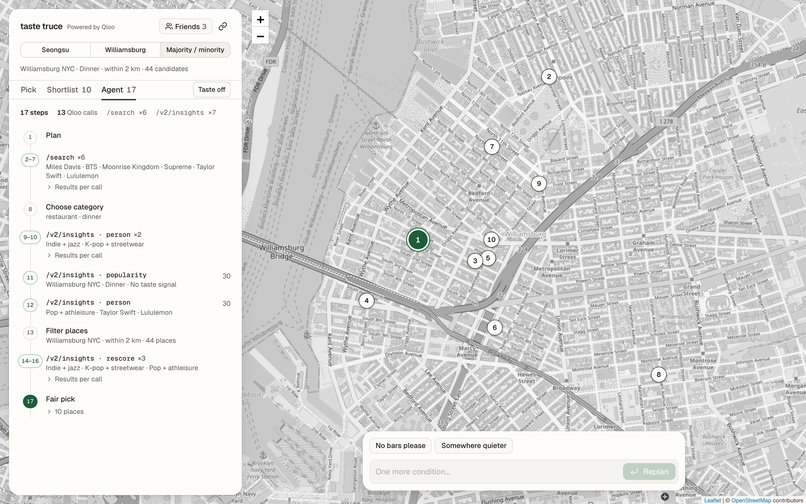
Task: Select map marker 3
Action: pyautogui.click(x=474, y=261)
